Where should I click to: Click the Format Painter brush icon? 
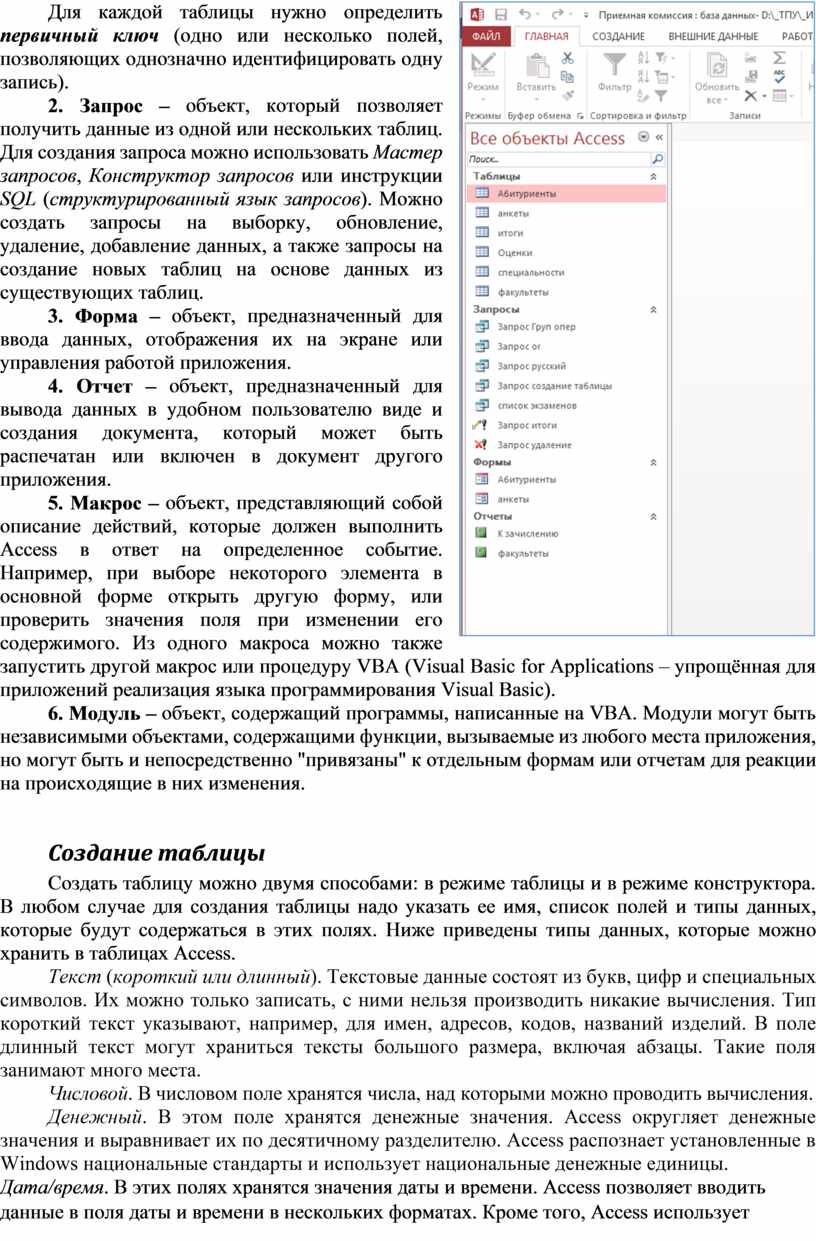567,96
